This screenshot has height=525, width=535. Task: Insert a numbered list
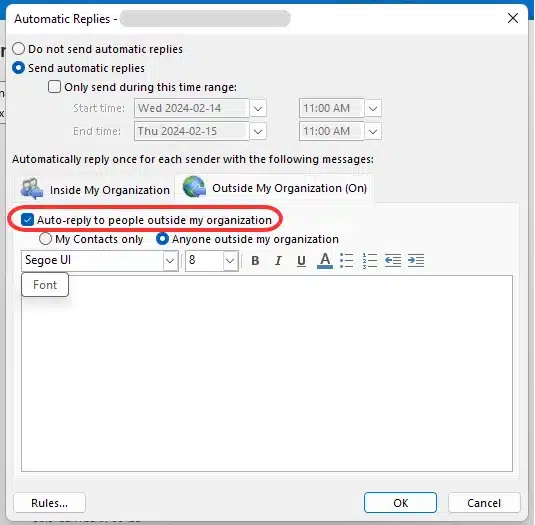tap(370, 261)
